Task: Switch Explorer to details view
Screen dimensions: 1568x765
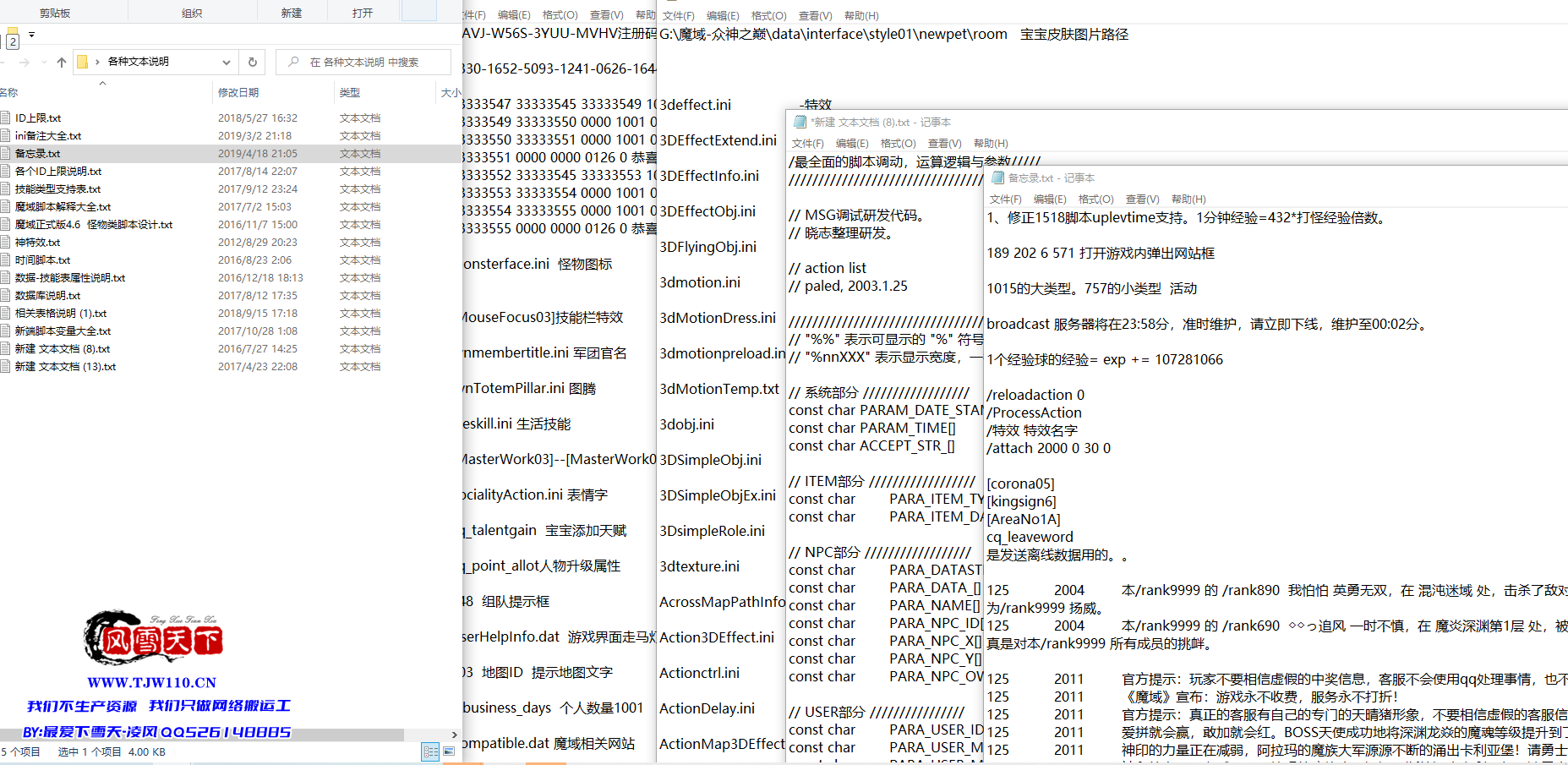Action: (430, 751)
